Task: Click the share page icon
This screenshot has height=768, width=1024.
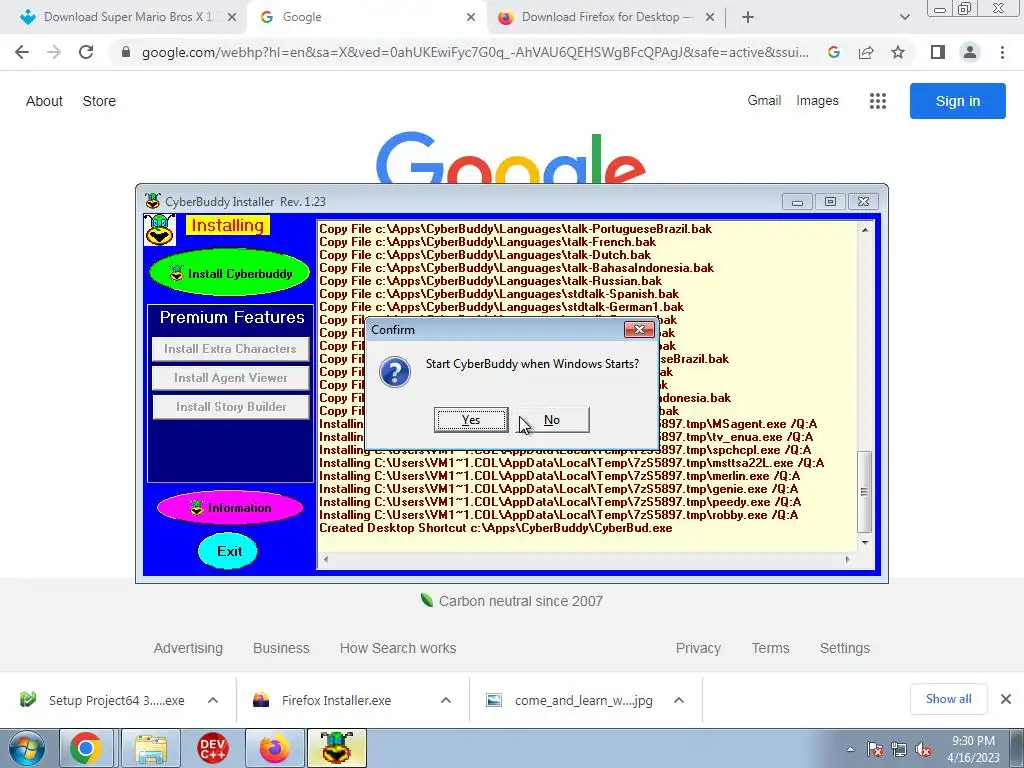Action: tap(866, 52)
